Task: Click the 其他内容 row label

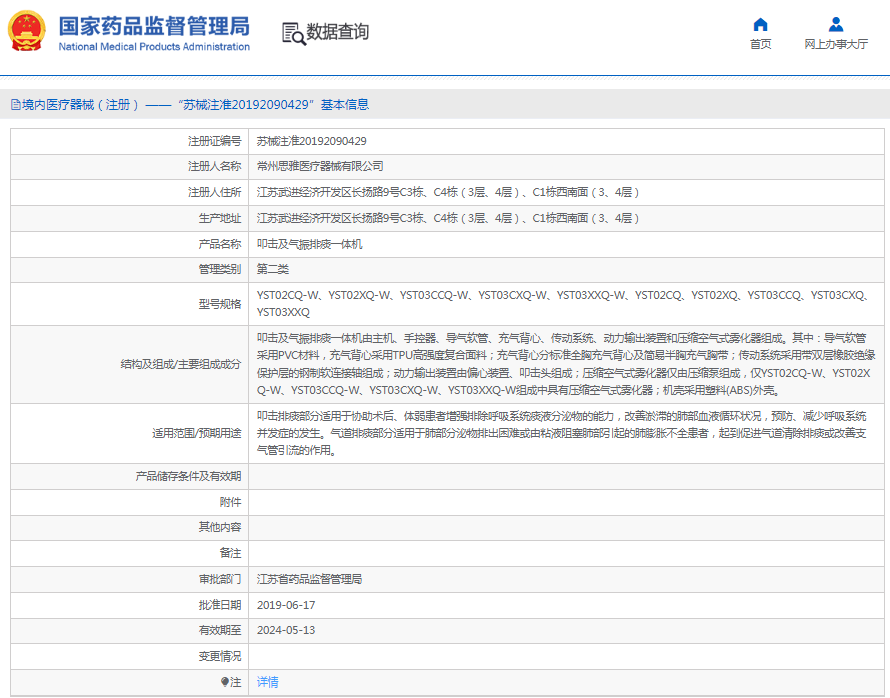Action: click(x=220, y=527)
